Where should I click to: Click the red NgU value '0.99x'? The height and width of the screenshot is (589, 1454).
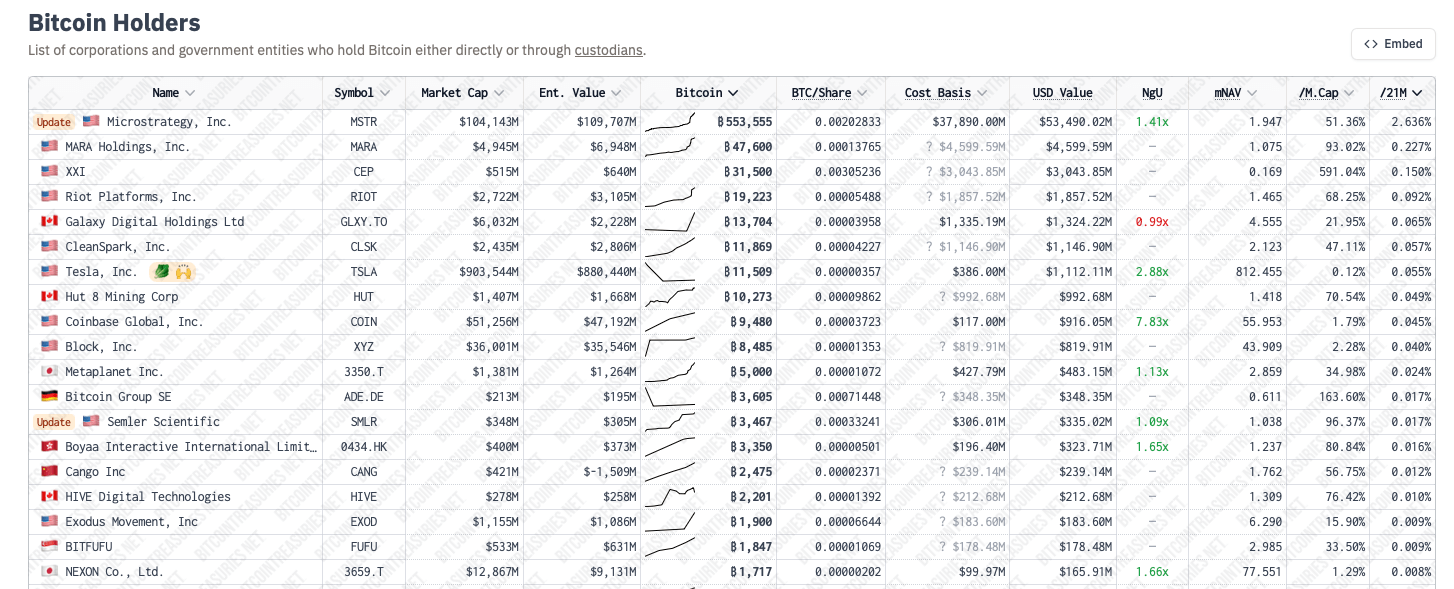click(x=1152, y=222)
